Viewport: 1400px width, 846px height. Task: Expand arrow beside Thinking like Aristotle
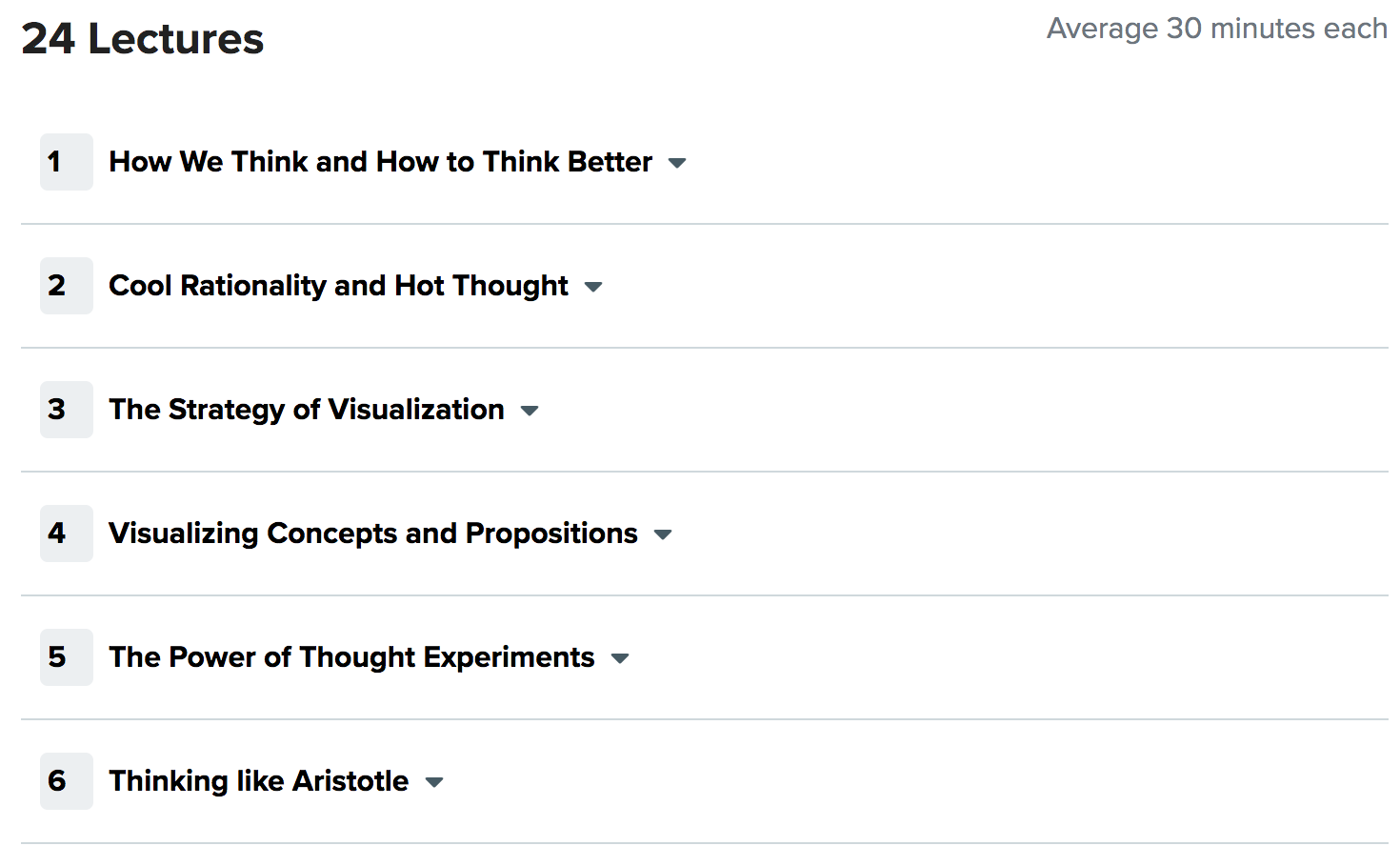(434, 782)
